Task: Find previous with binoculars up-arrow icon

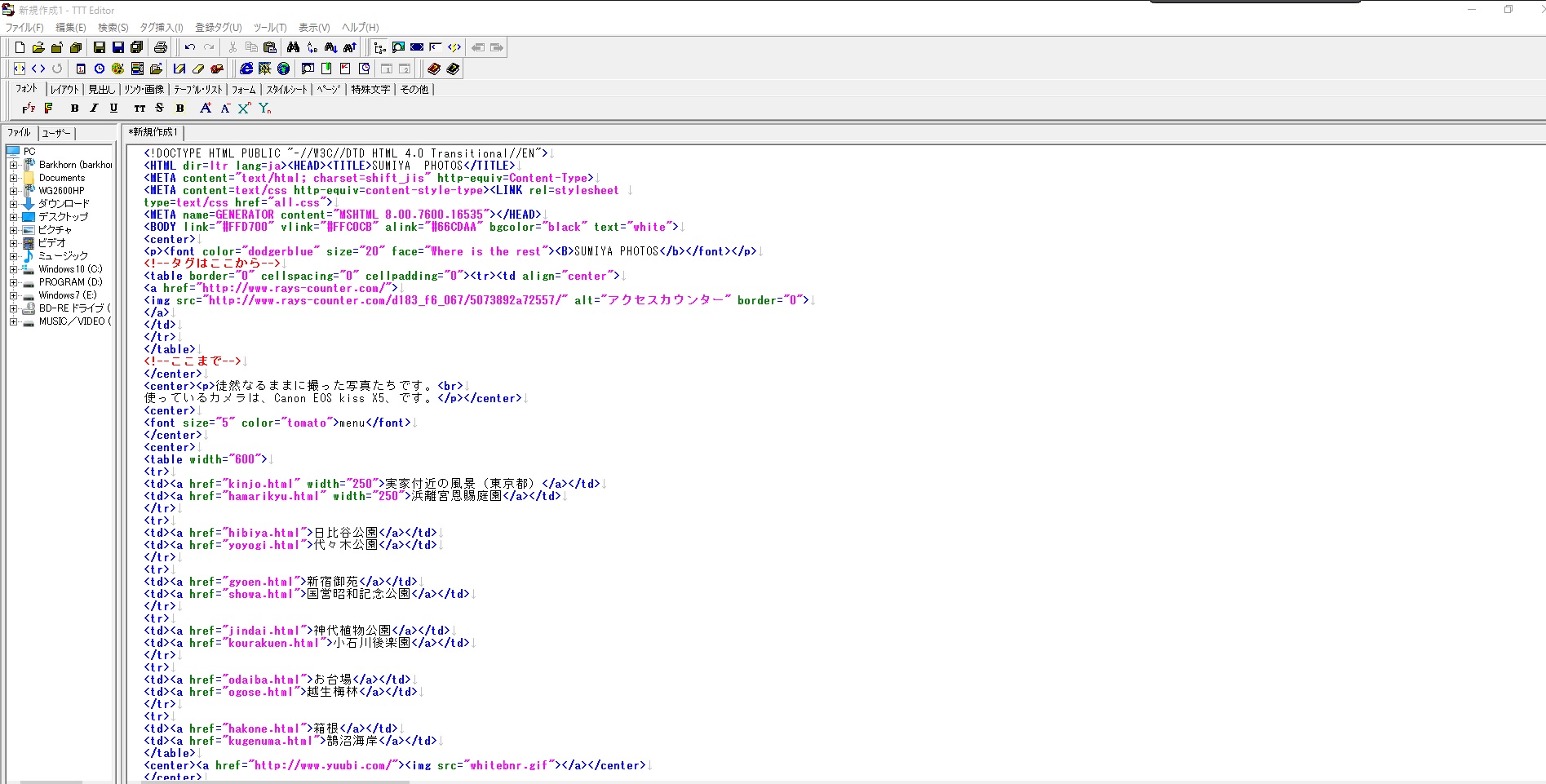Action: coord(350,47)
